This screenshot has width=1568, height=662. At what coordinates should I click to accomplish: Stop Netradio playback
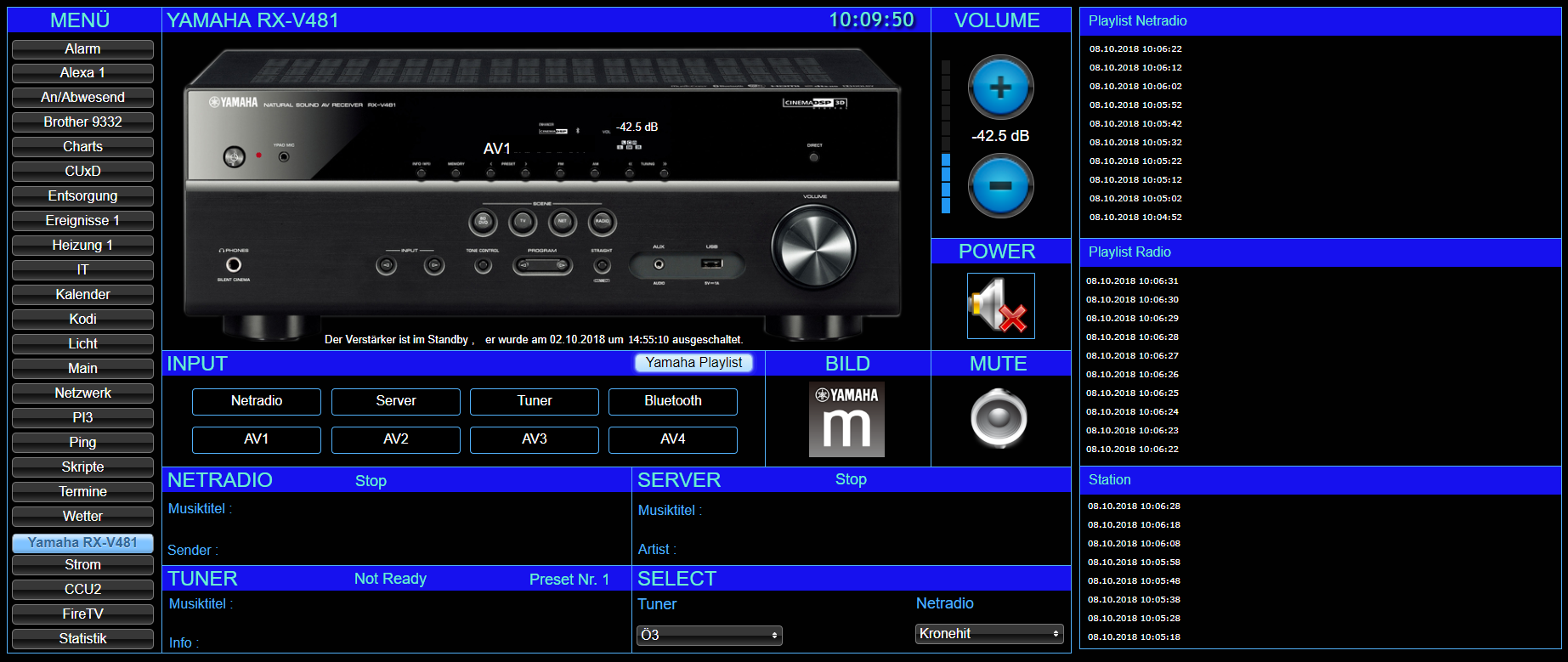pyautogui.click(x=371, y=481)
